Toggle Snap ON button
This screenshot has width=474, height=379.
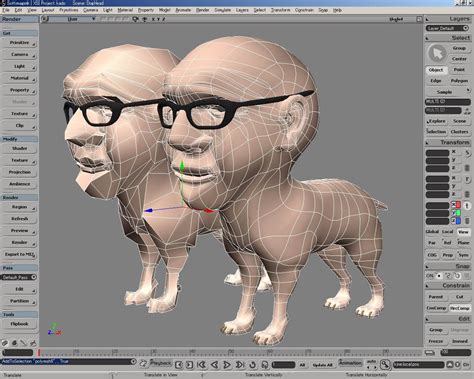pyautogui.click(x=430, y=276)
